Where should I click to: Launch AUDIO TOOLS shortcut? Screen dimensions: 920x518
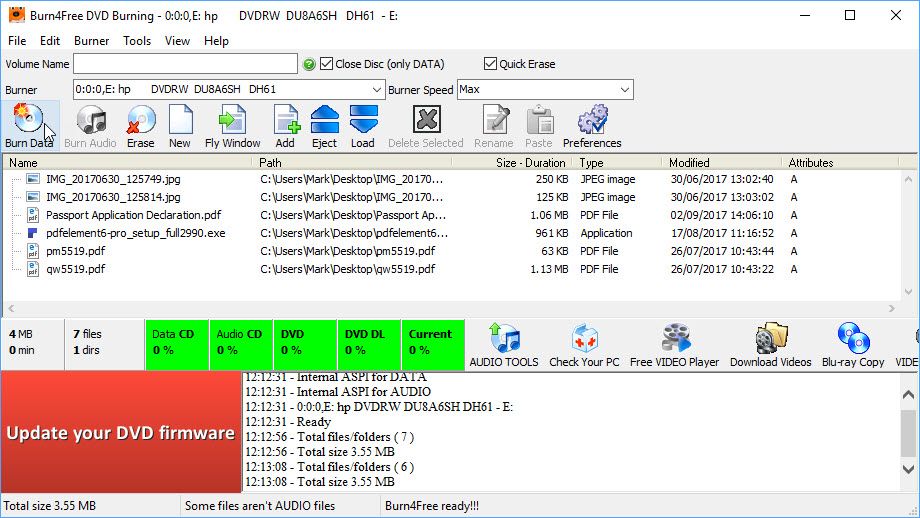504,345
